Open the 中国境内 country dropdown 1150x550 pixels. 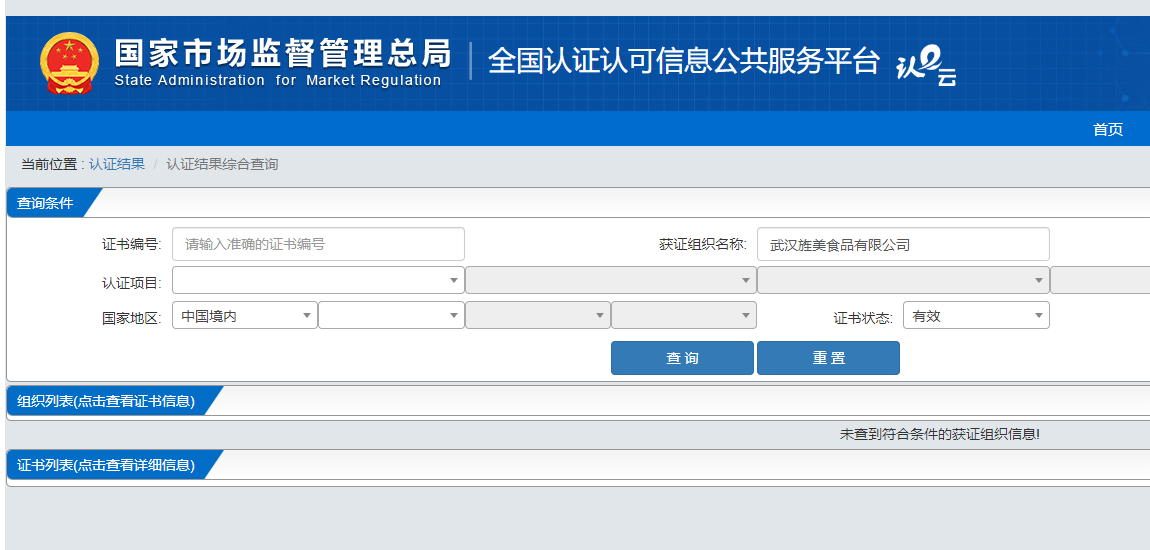(x=245, y=315)
